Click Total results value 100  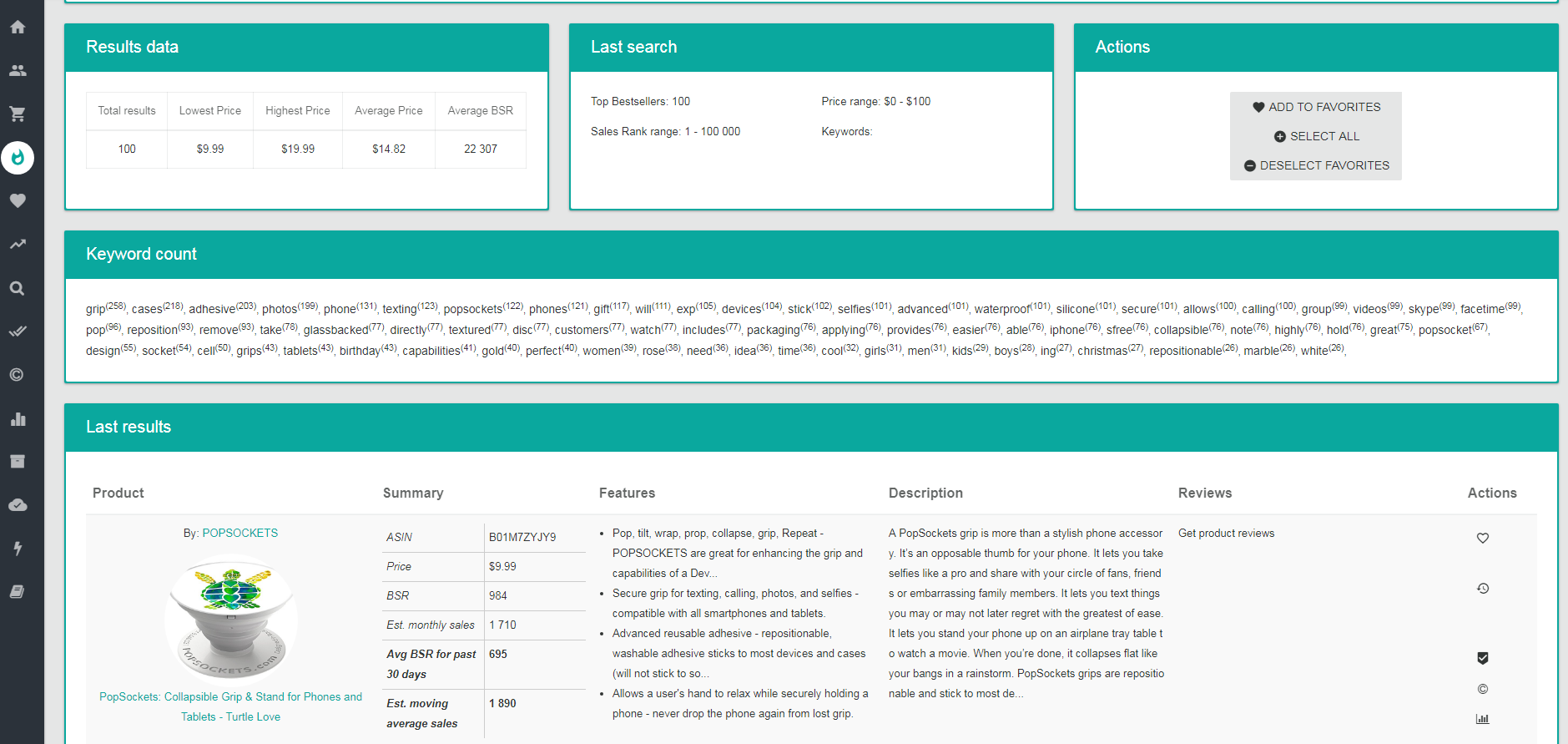[127, 149]
